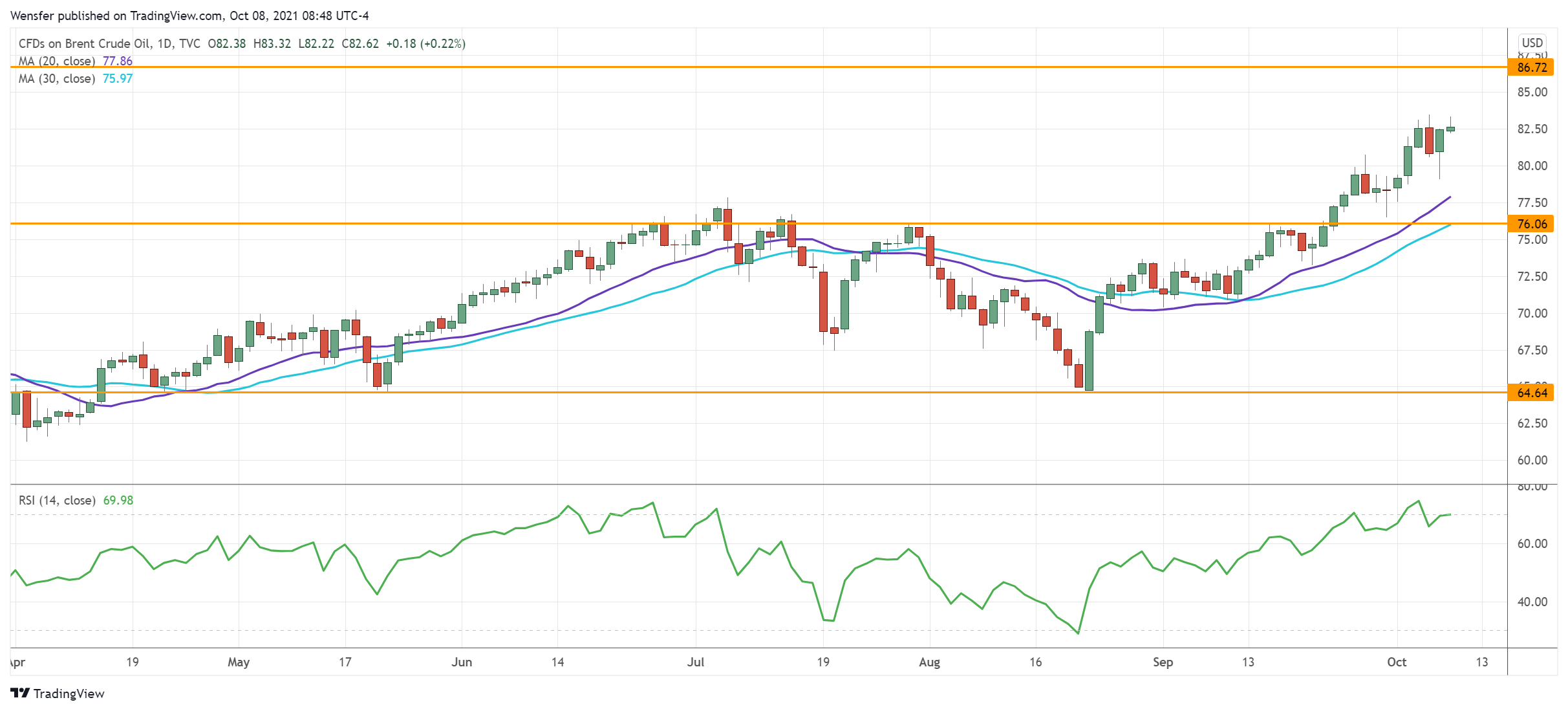Screen dimensions: 1568x711
Task: Click the USD currency label
Action: tap(1532, 43)
